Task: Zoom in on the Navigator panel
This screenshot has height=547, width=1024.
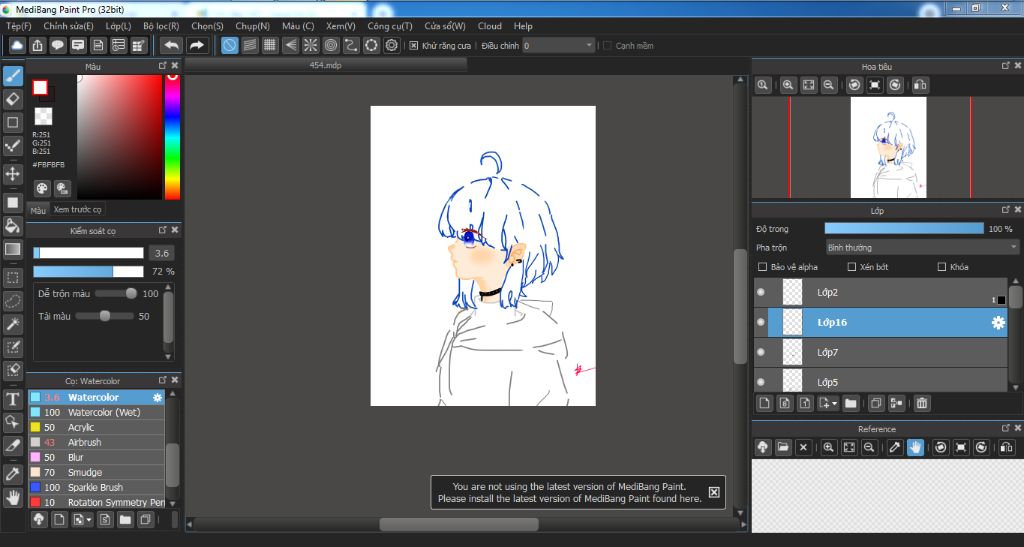Action: pos(788,85)
